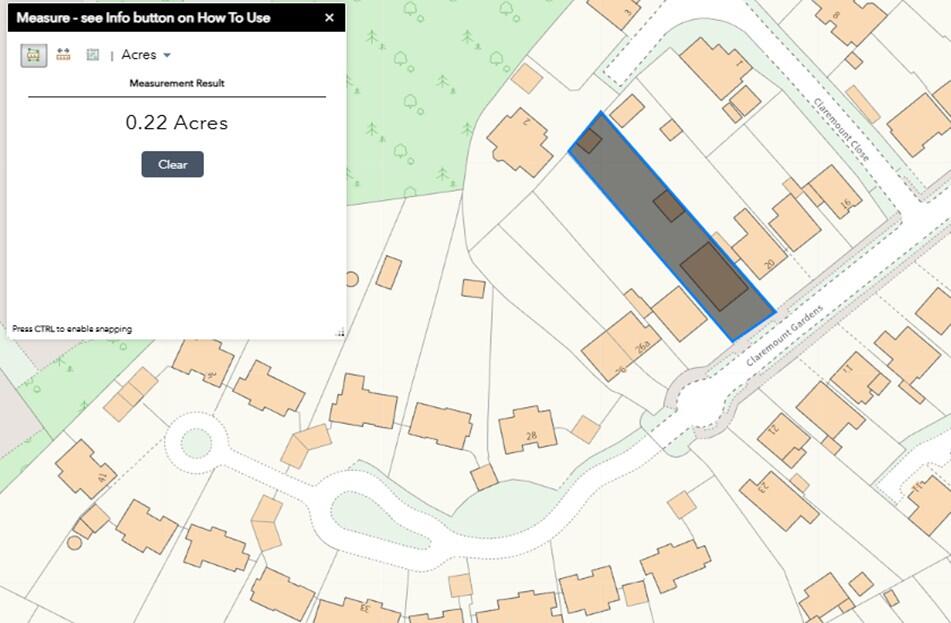Viewport: 951px width, 623px height.
Task: Select the building numbered 28
Action: pos(529,429)
